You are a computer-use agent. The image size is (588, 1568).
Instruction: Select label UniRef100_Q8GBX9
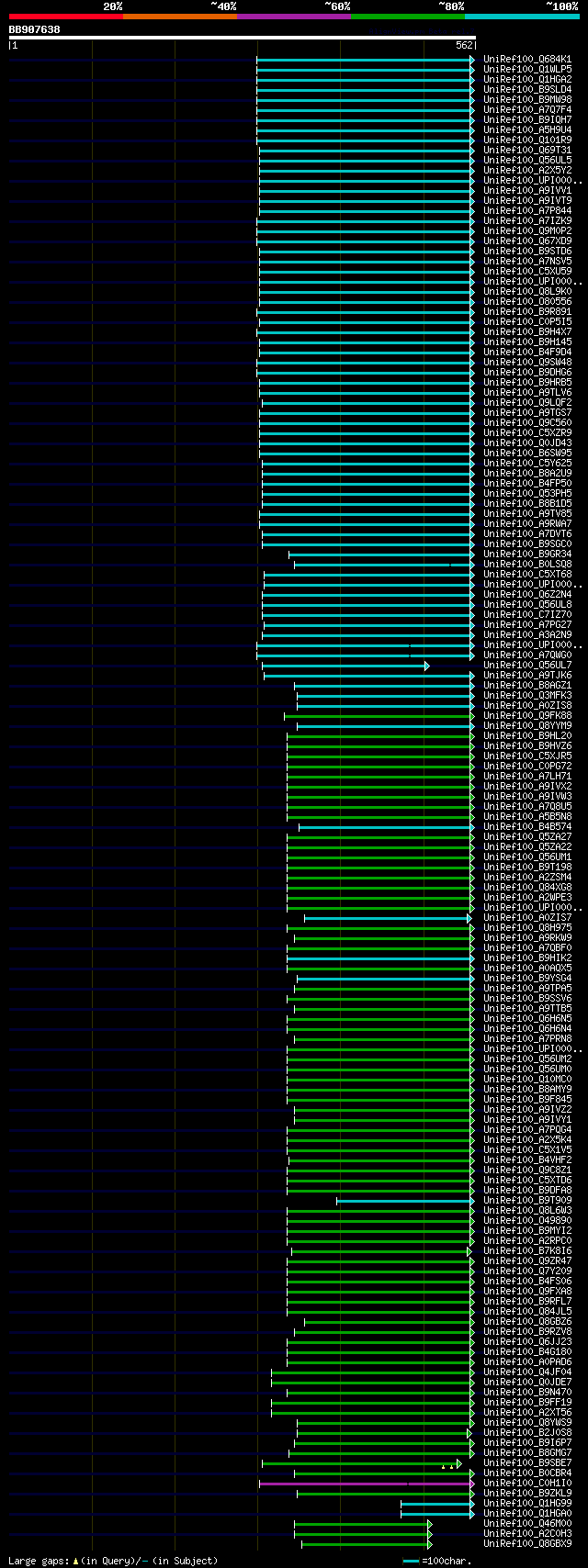click(527, 1544)
